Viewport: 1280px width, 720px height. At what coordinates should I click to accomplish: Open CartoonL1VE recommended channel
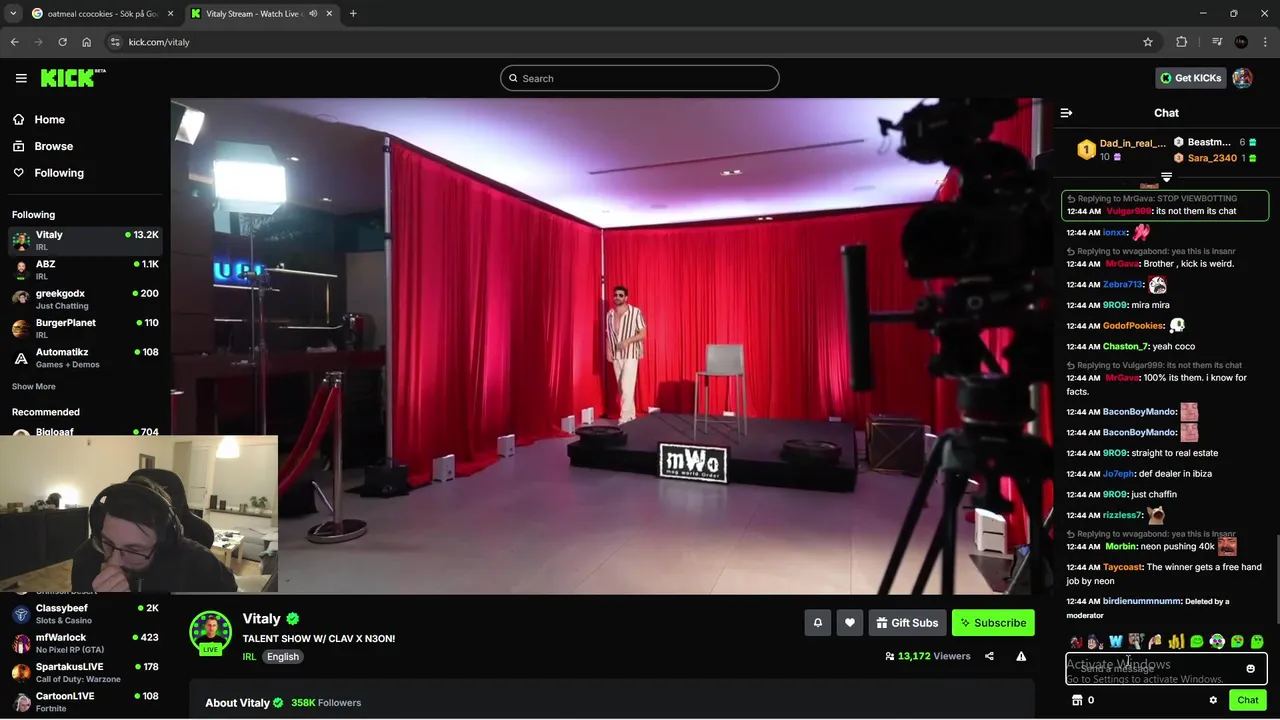pyautogui.click(x=85, y=701)
